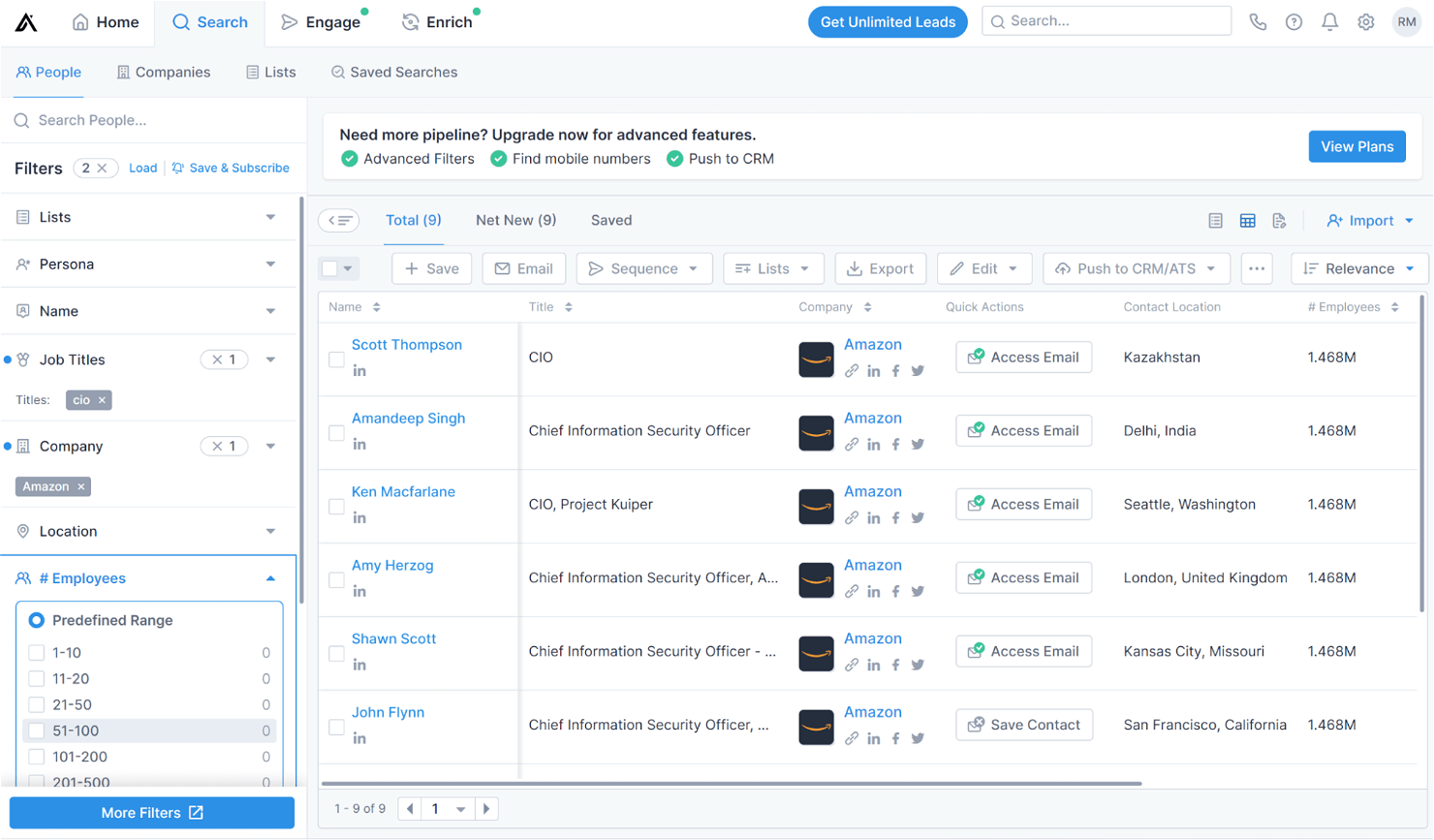Remove the Amazon company filter chip
The height and width of the screenshot is (840, 1434).
pyautogui.click(x=81, y=486)
